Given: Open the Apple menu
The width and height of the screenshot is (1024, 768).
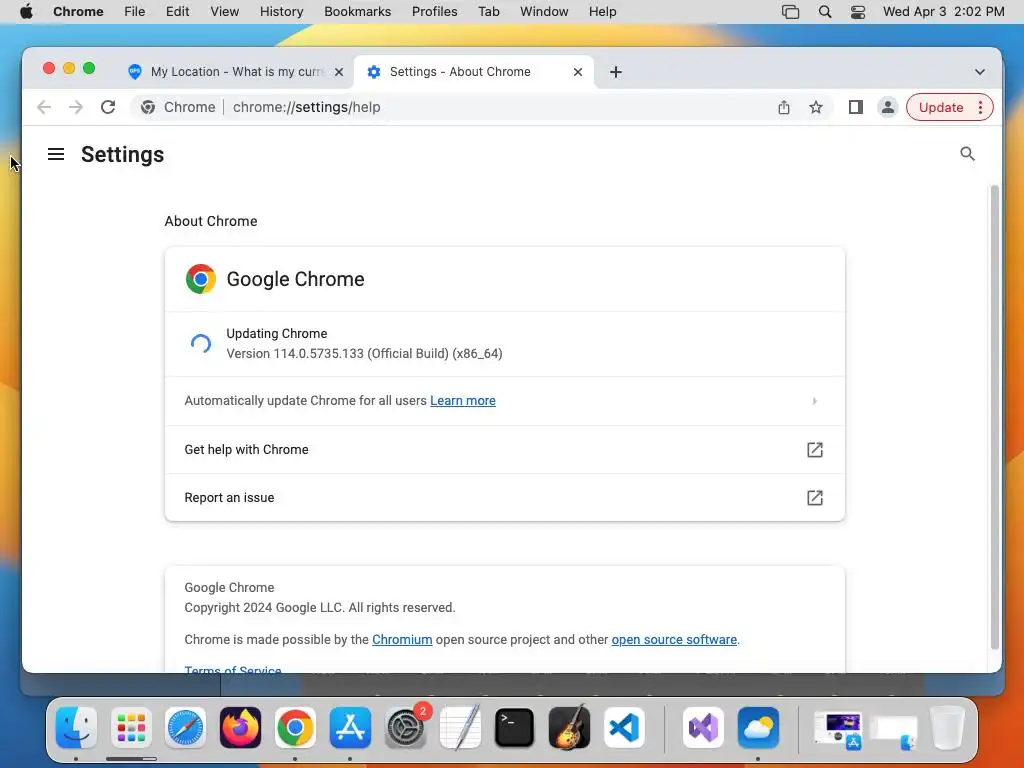Looking at the screenshot, I should [x=26, y=12].
